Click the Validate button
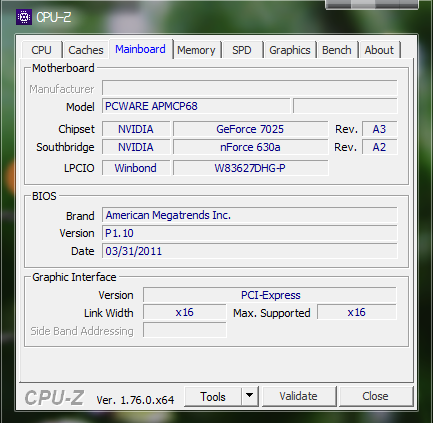433x423 pixels. 298,396
